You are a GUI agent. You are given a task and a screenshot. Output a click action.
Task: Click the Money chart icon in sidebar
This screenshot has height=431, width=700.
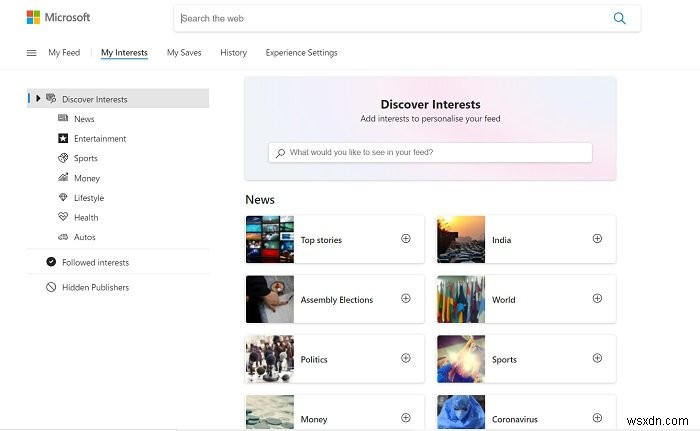[63, 177]
